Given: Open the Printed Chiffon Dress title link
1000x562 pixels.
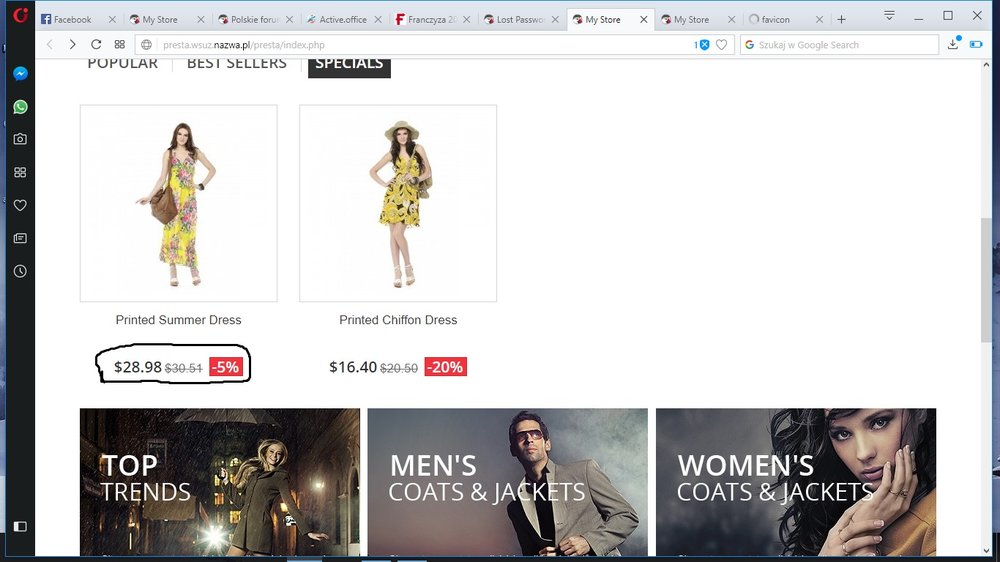Looking at the screenshot, I should pyautogui.click(x=398, y=320).
